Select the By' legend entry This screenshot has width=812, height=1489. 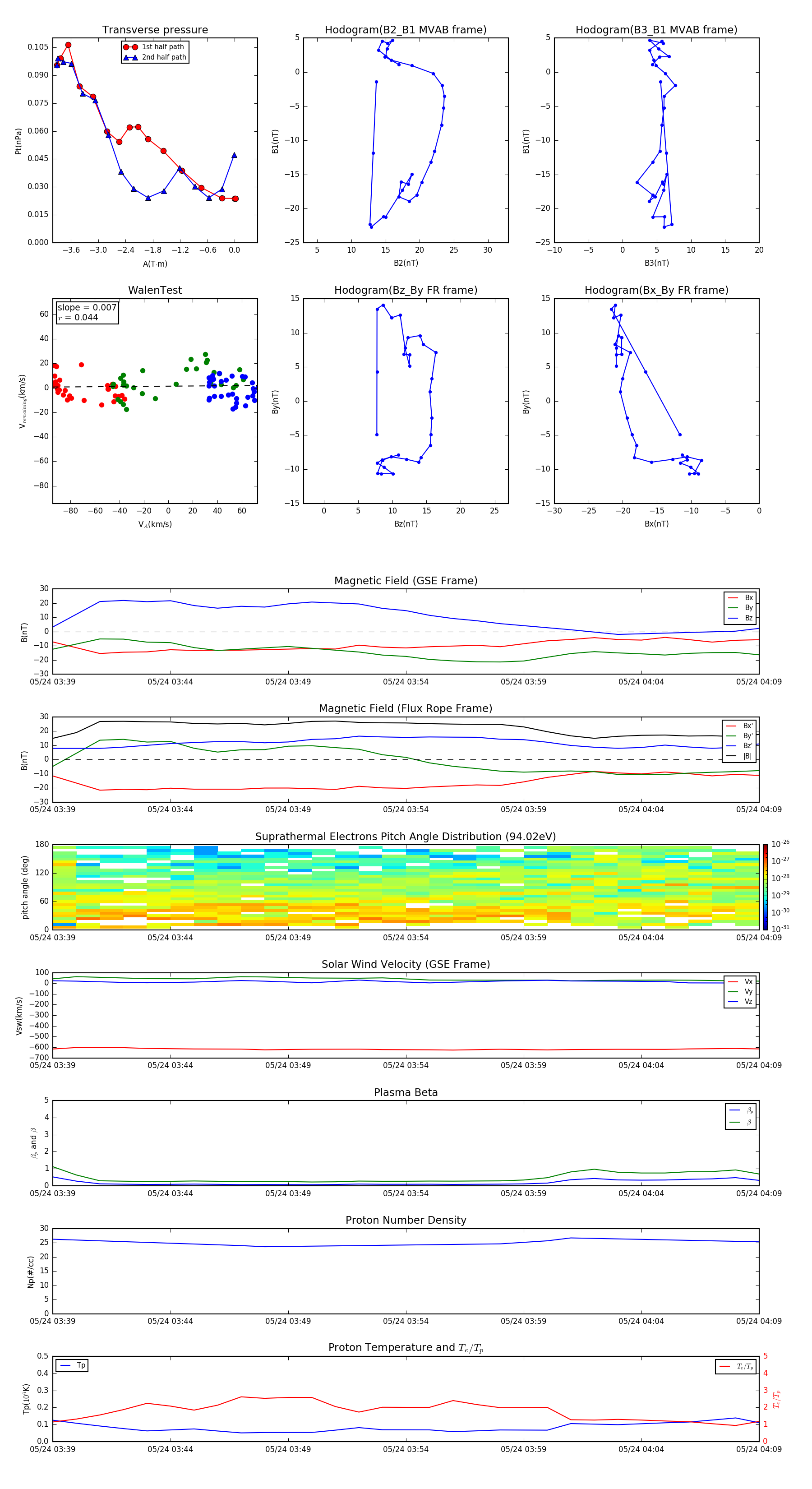point(740,736)
